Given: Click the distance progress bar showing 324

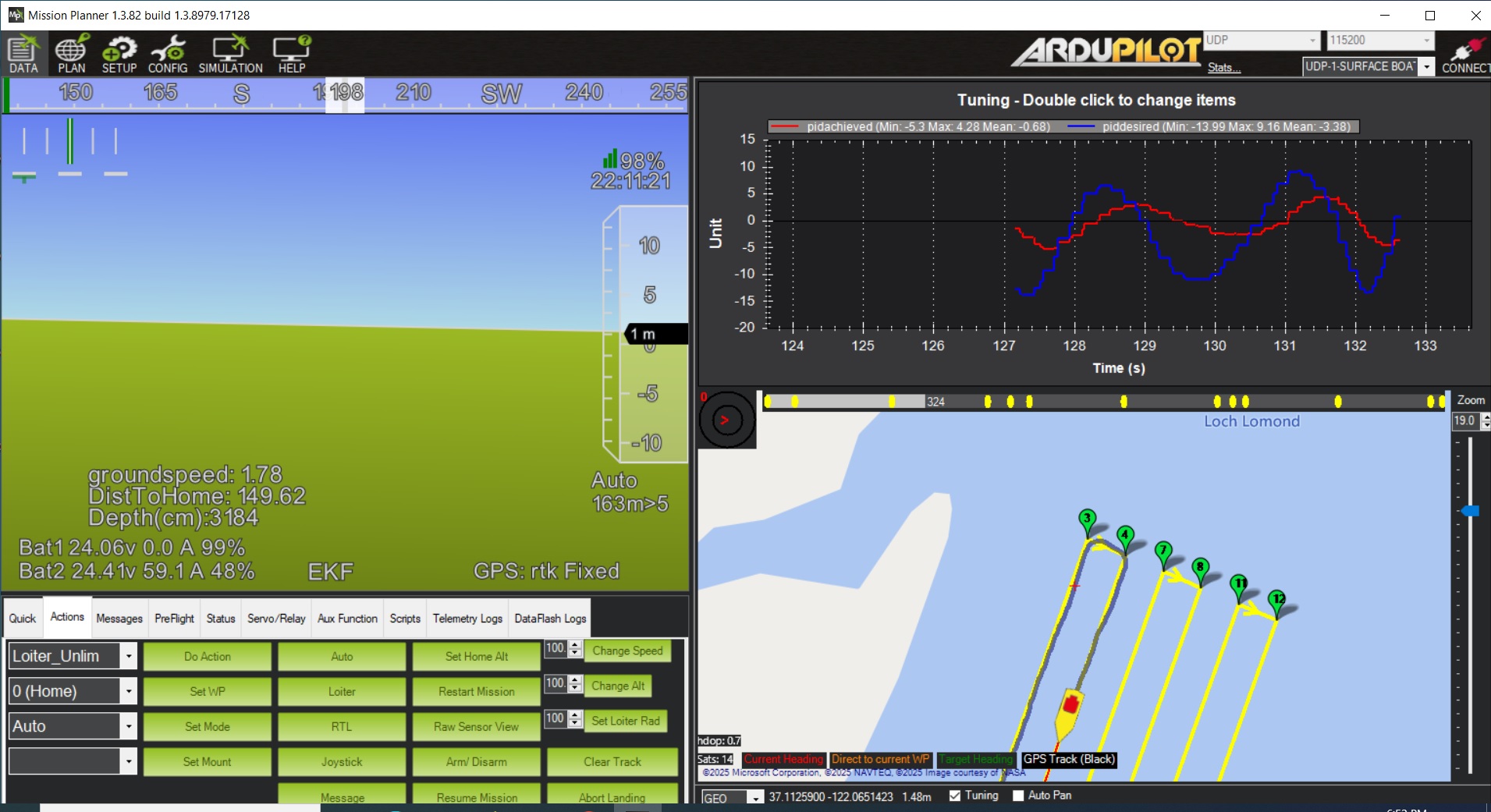Looking at the screenshot, I should click(1104, 401).
